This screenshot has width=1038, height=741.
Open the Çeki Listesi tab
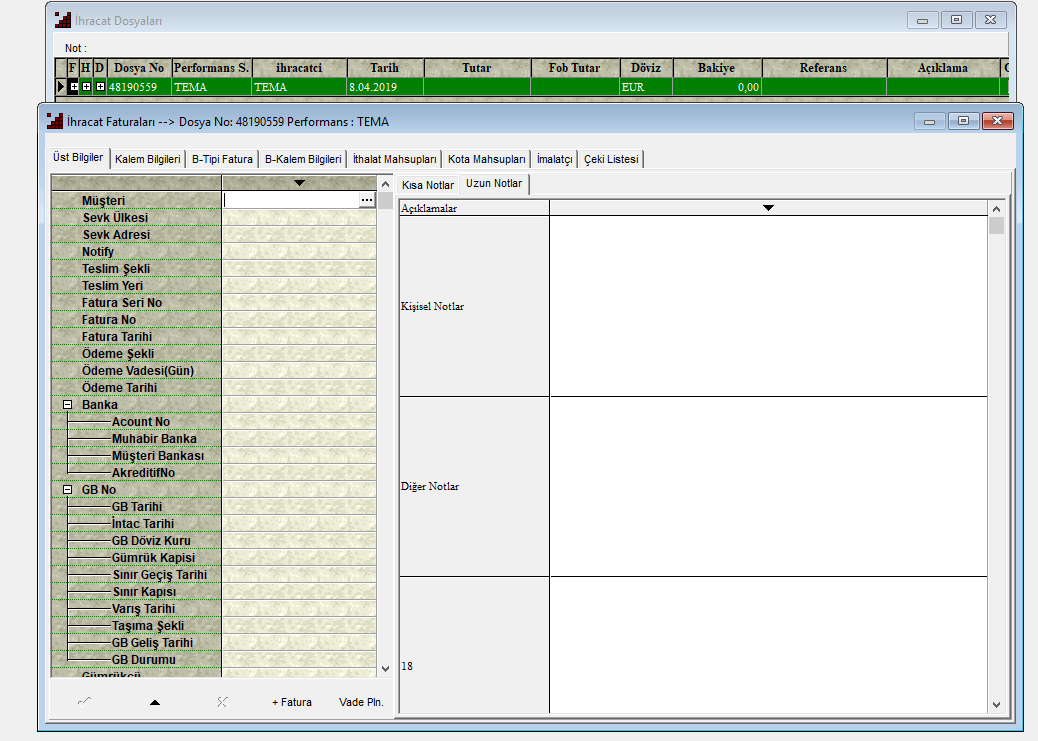[612, 159]
